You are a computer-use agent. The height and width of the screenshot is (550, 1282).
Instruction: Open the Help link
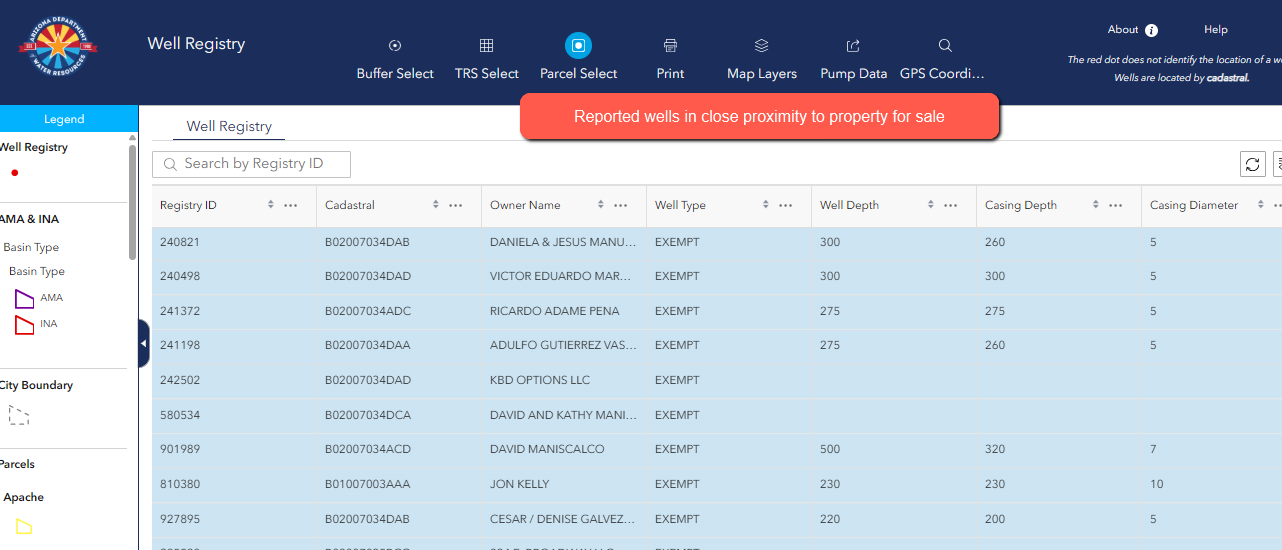pyautogui.click(x=1216, y=30)
